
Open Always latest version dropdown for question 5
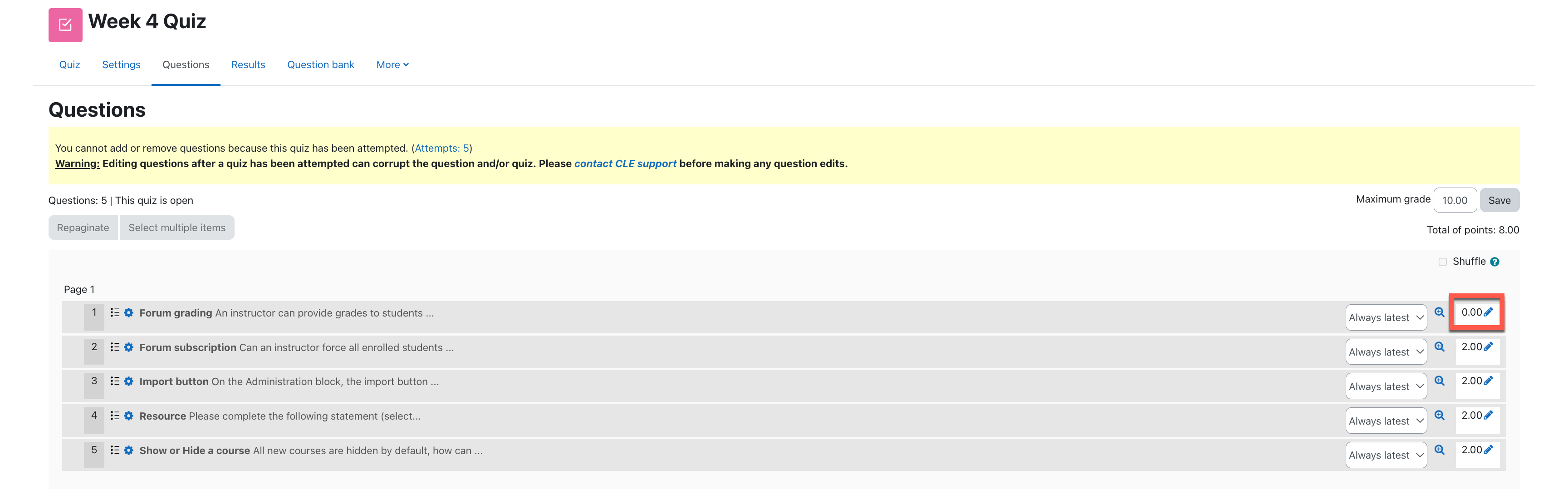(x=1386, y=455)
